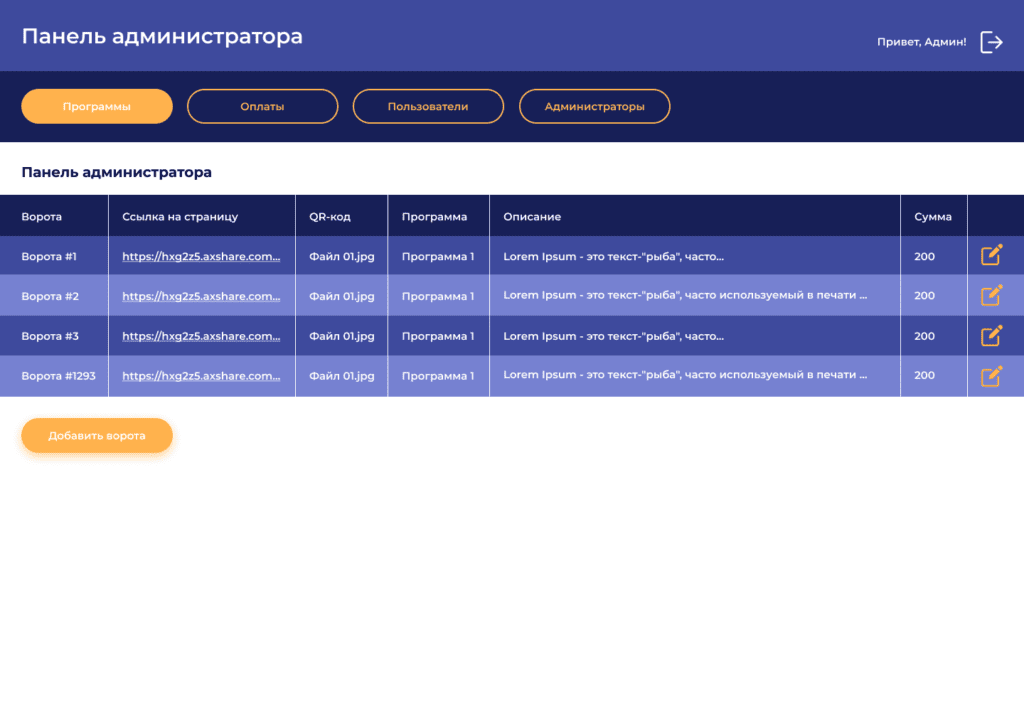1024x728 pixels.
Task: Switch to the Оплаты tab
Action: tap(263, 106)
